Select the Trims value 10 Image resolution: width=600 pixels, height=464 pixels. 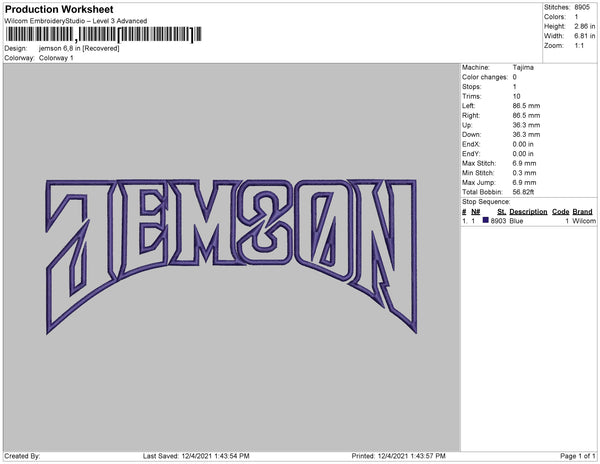[517, 96]
